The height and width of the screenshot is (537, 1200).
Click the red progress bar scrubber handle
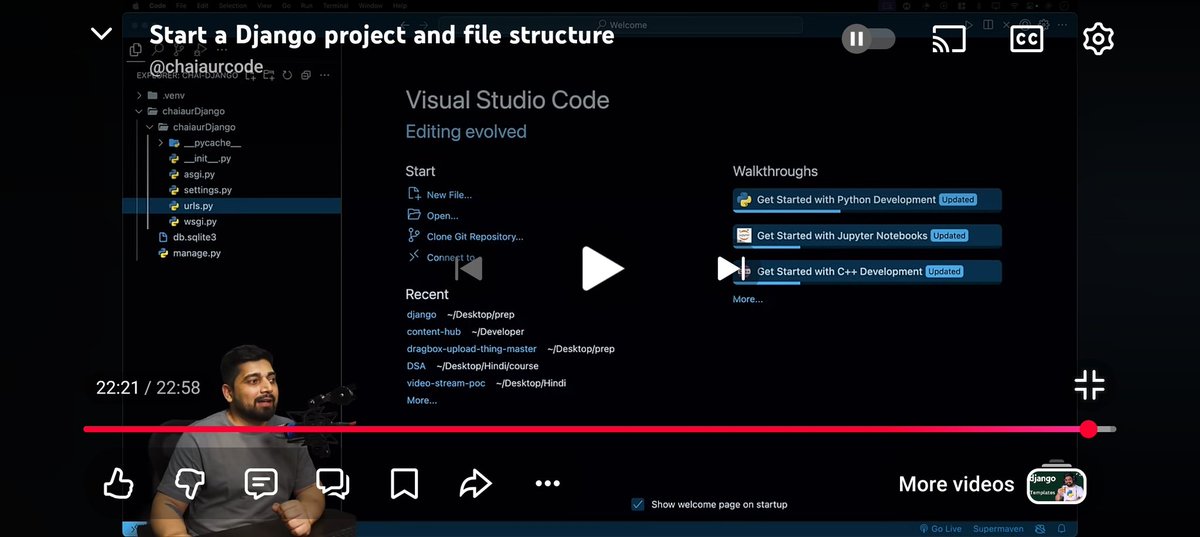tap(1088, 429)
